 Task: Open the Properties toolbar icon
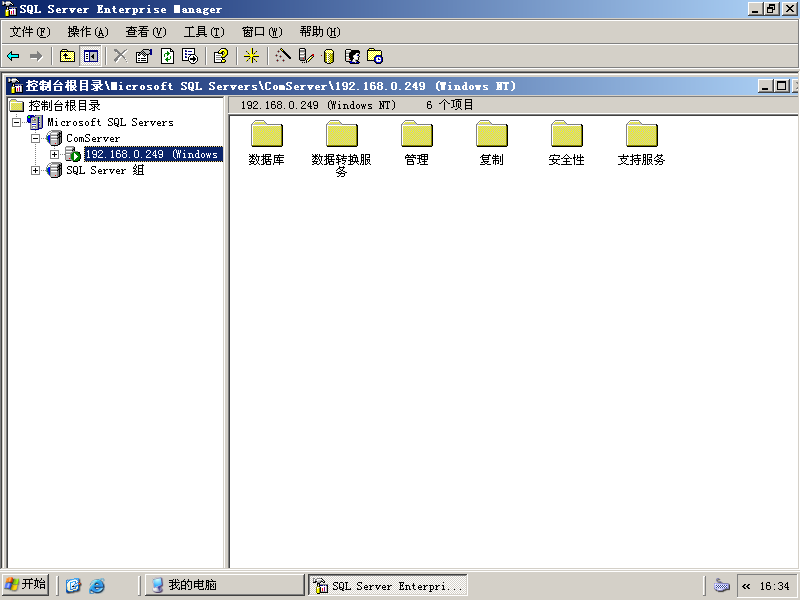pos(144,56)
